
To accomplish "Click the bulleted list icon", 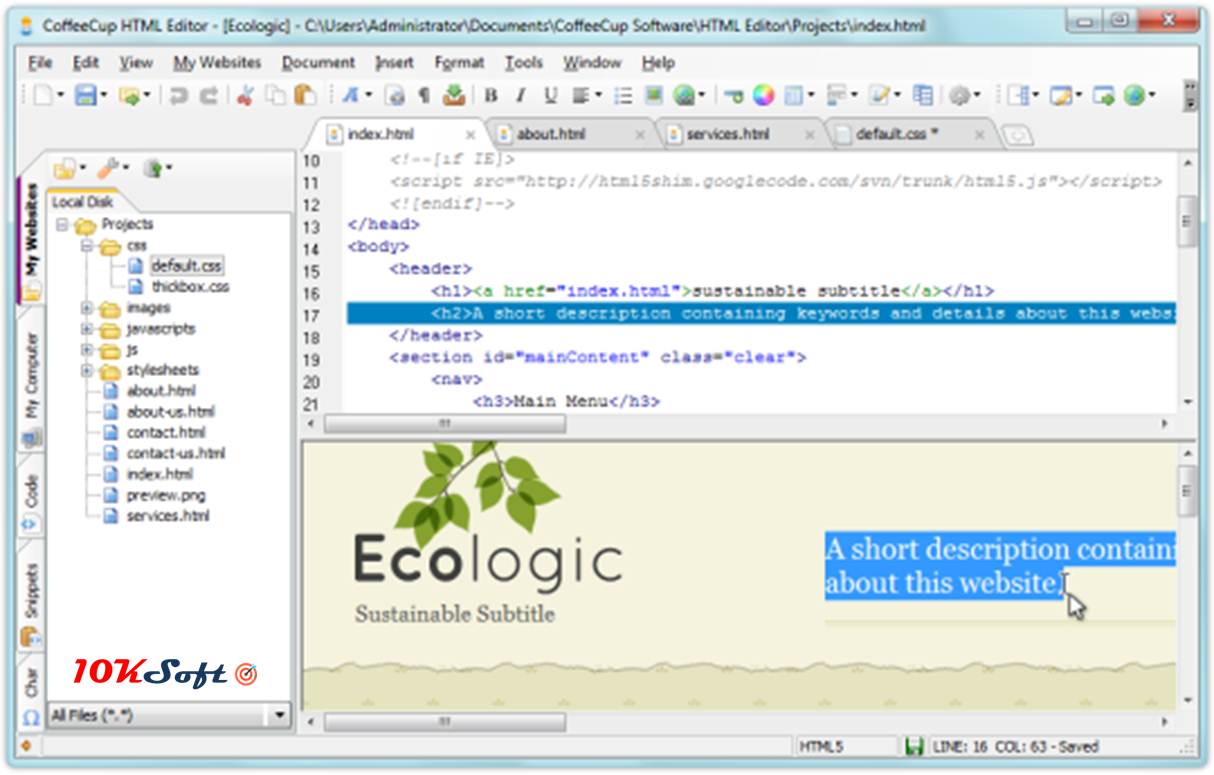I will [x=623, y=96].
